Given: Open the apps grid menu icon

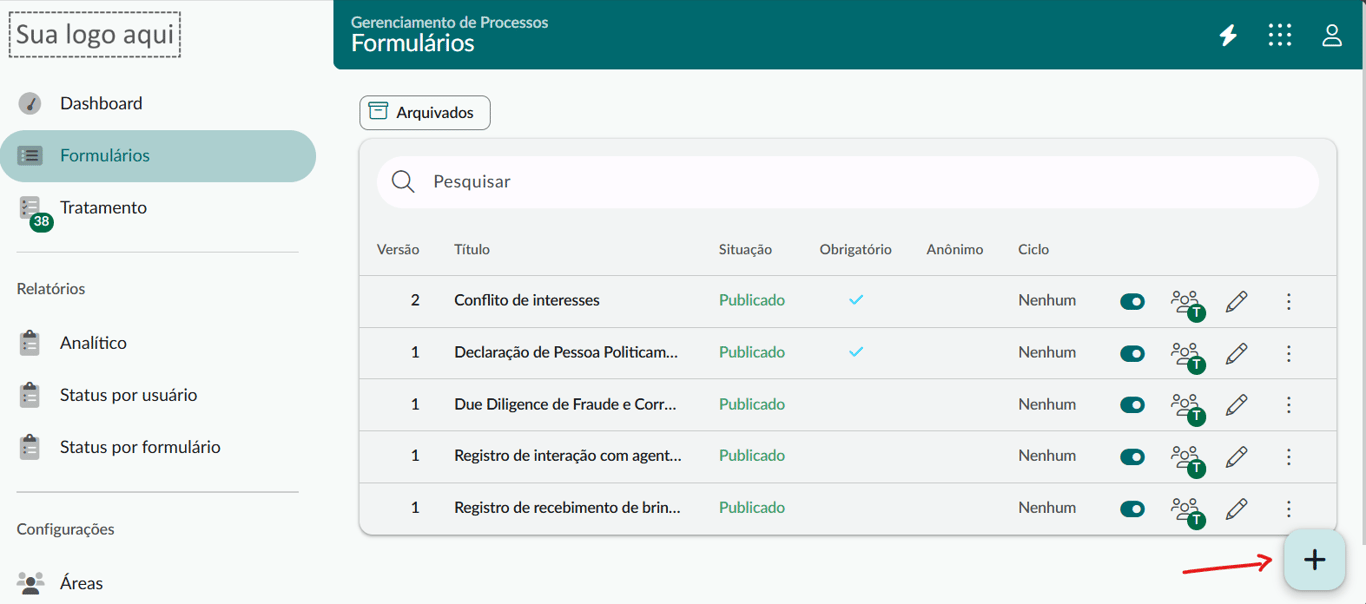Looking at the screenshot, I should pyautogui.click(x=1280, y=35).
